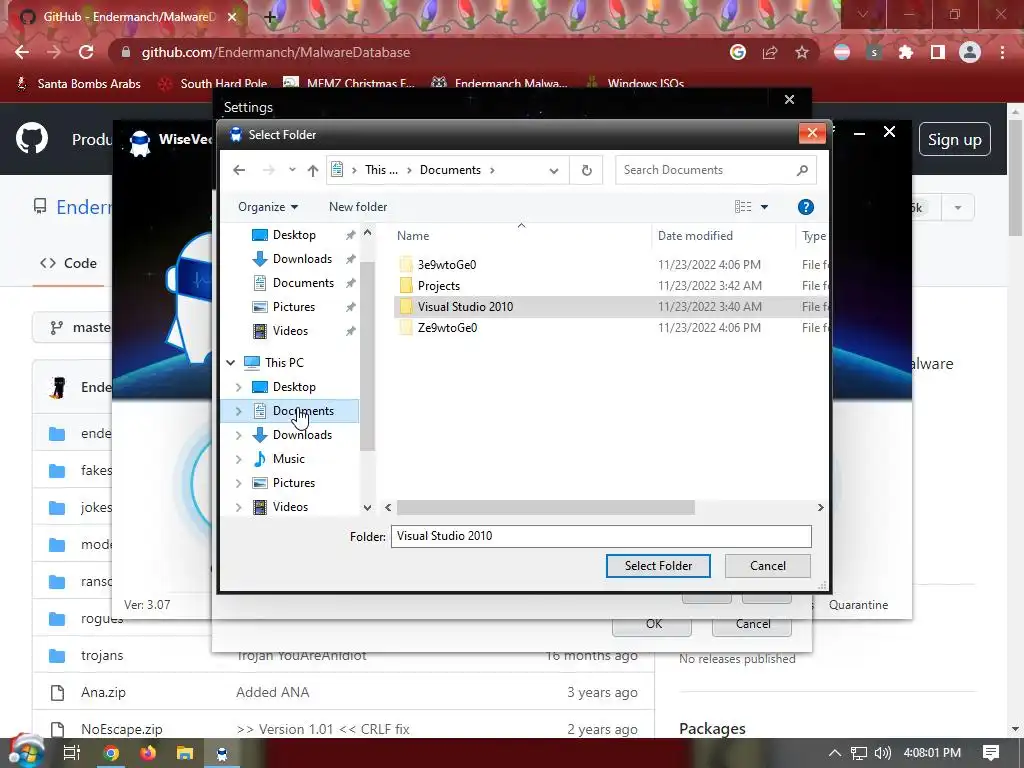This screenshot has height=768, width=1024.
Task: Expand Downloads under This PC
Action: 238,436
